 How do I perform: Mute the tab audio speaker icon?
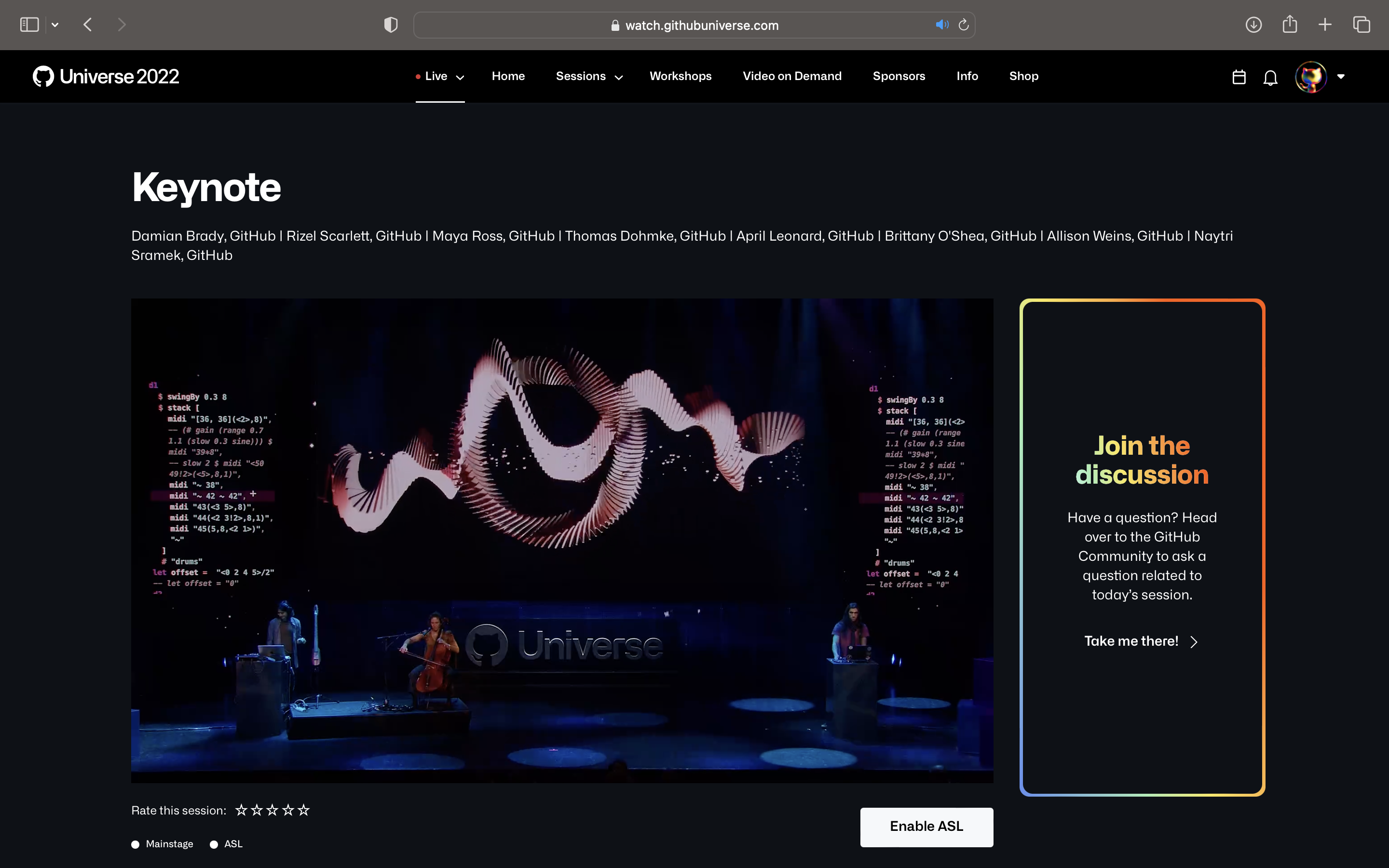click(942, 25)
